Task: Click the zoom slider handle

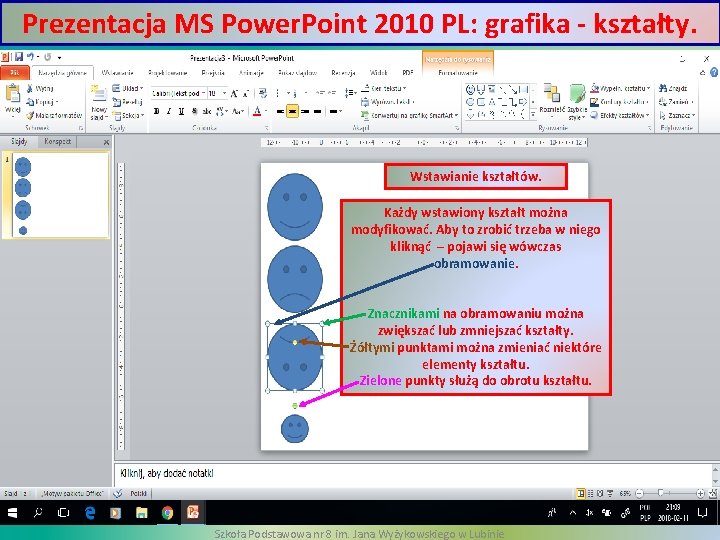Action: coord(661,493)
